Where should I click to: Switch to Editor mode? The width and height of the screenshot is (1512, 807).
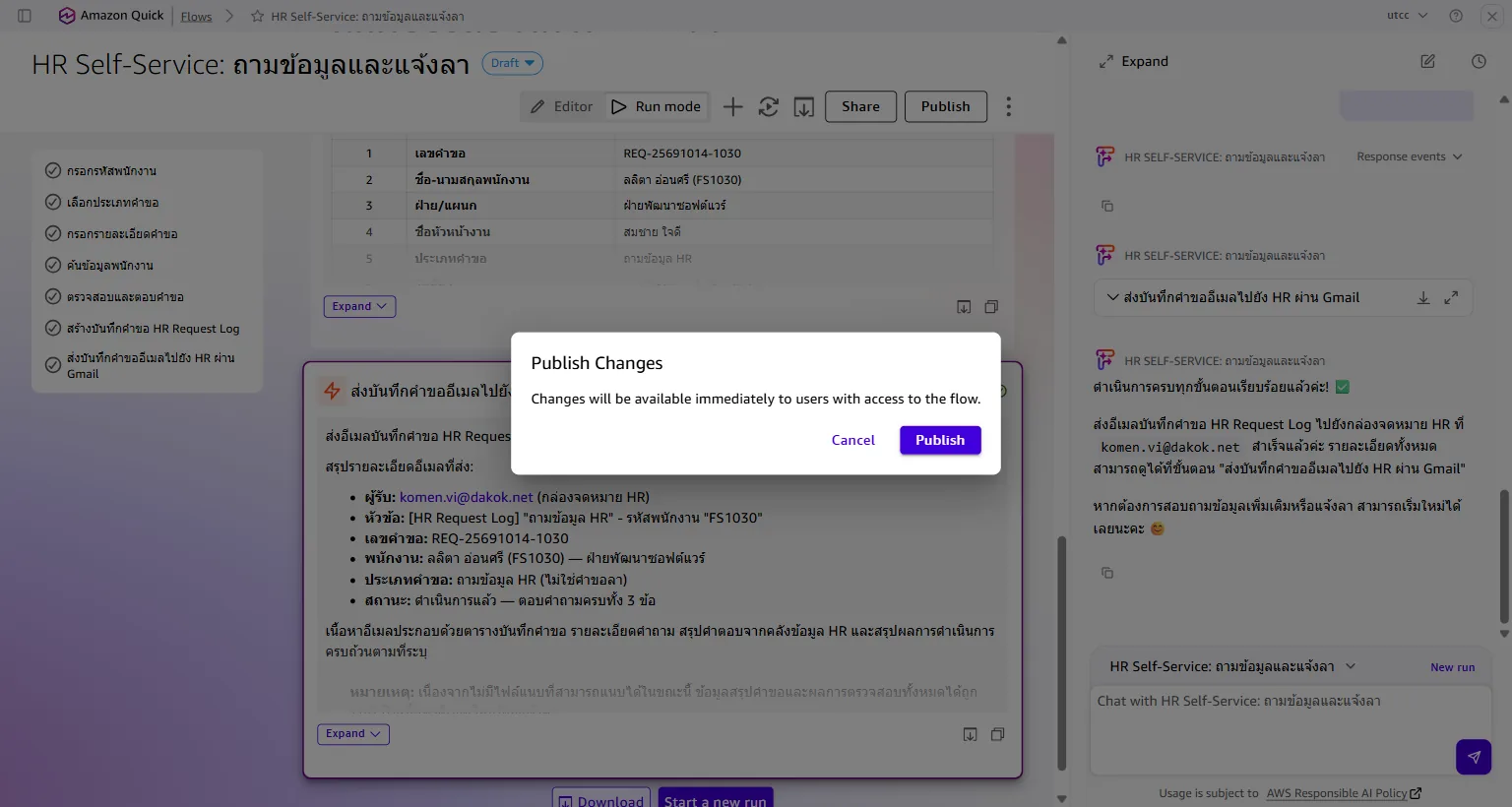click(561, 106)
